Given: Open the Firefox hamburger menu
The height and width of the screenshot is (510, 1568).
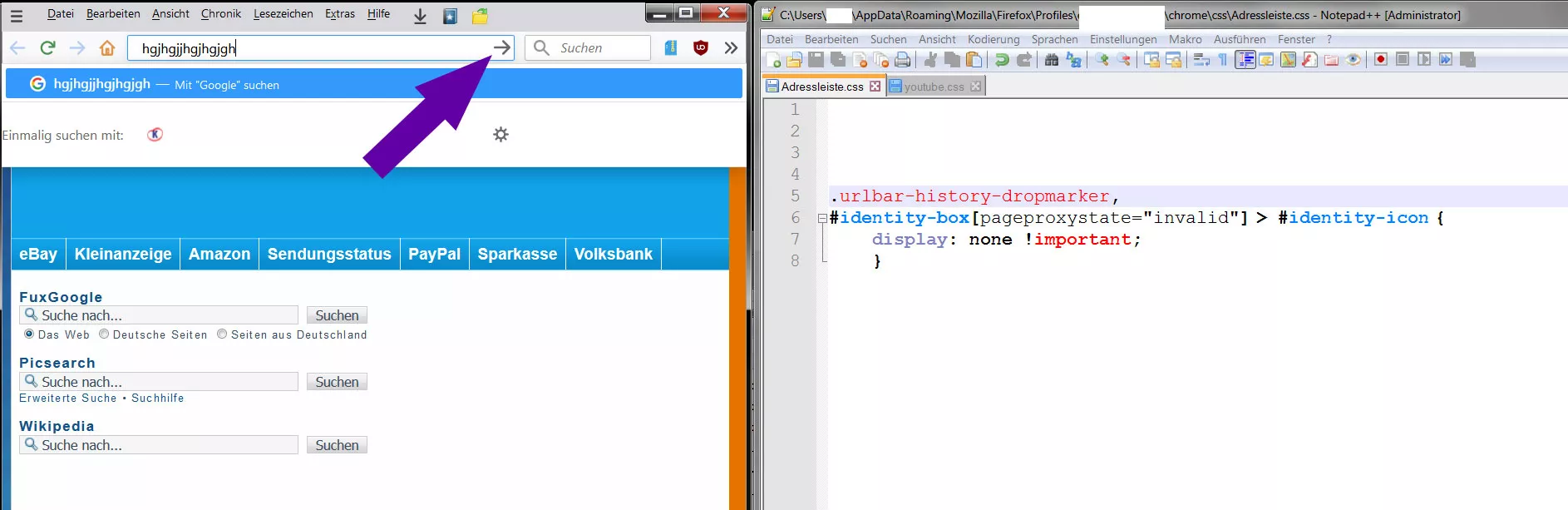Looking at the screenshot, I should (16, 15).
